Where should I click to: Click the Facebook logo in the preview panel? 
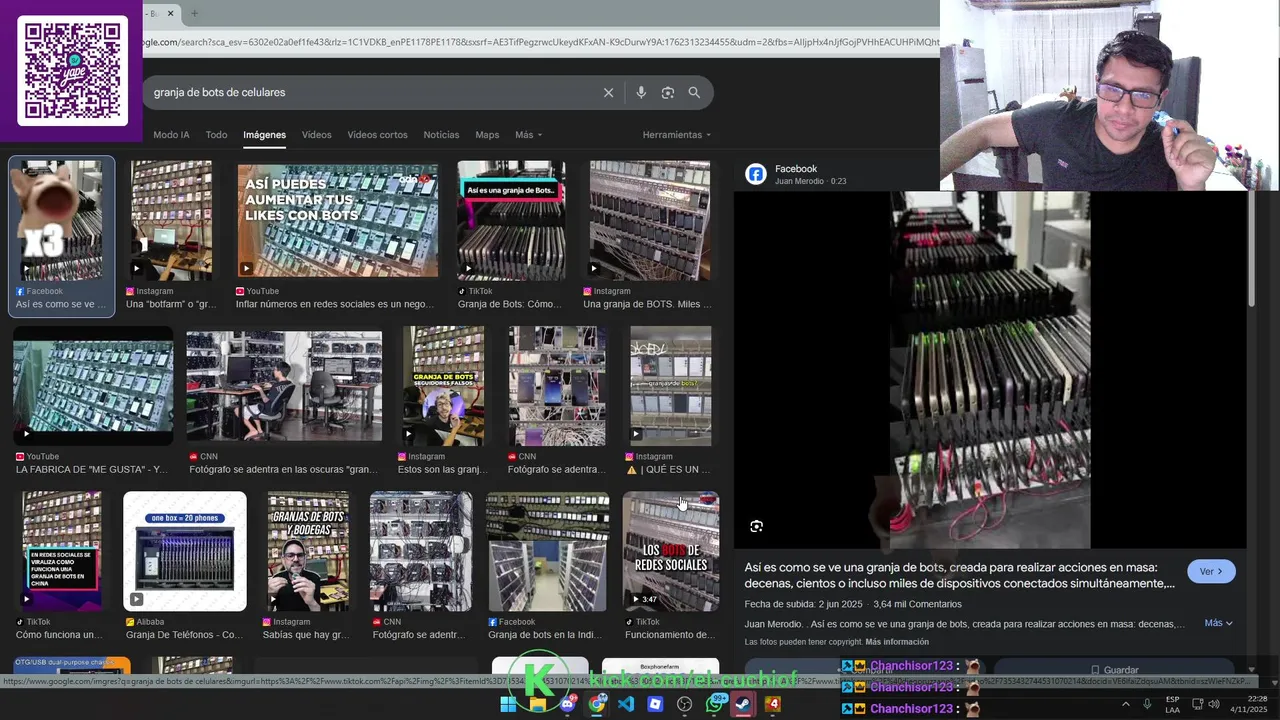click(x=756, y=174)
